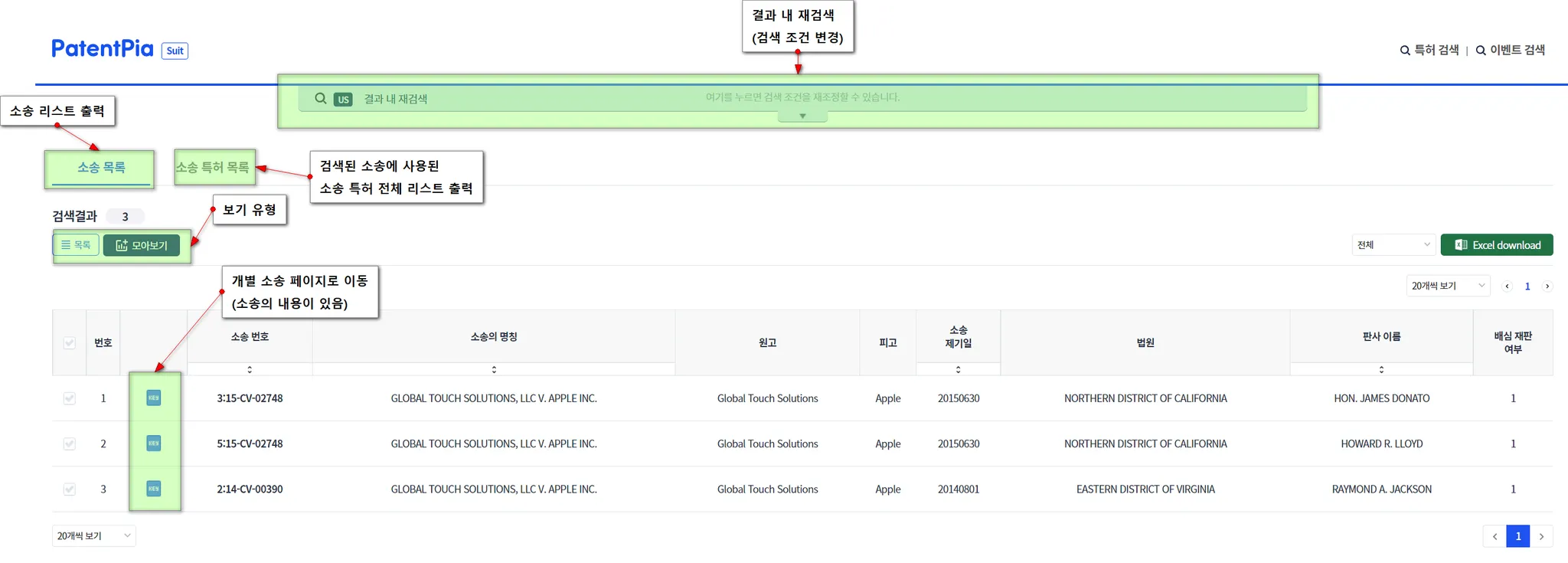Open detail page icon for case 5:15-CV-02748

(x=154, y=444)
